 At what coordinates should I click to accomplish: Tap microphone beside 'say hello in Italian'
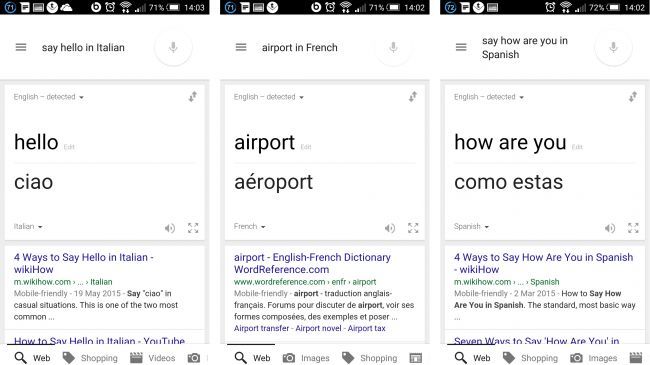coord(173,47)
